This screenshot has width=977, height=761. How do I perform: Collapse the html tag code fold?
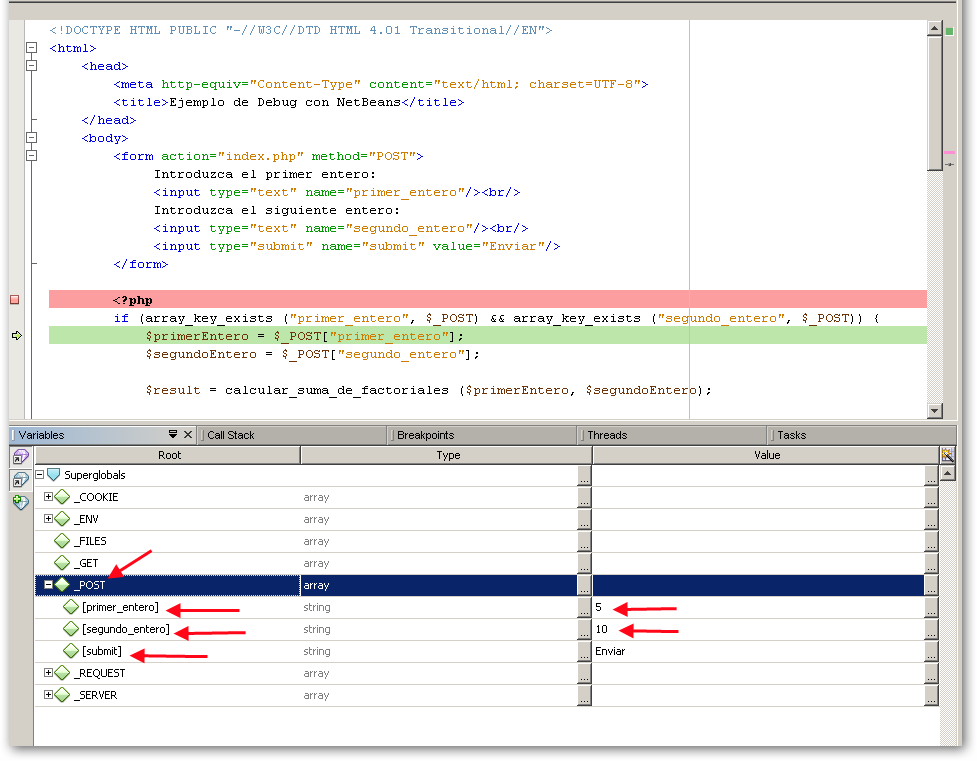tap(31, 48)
